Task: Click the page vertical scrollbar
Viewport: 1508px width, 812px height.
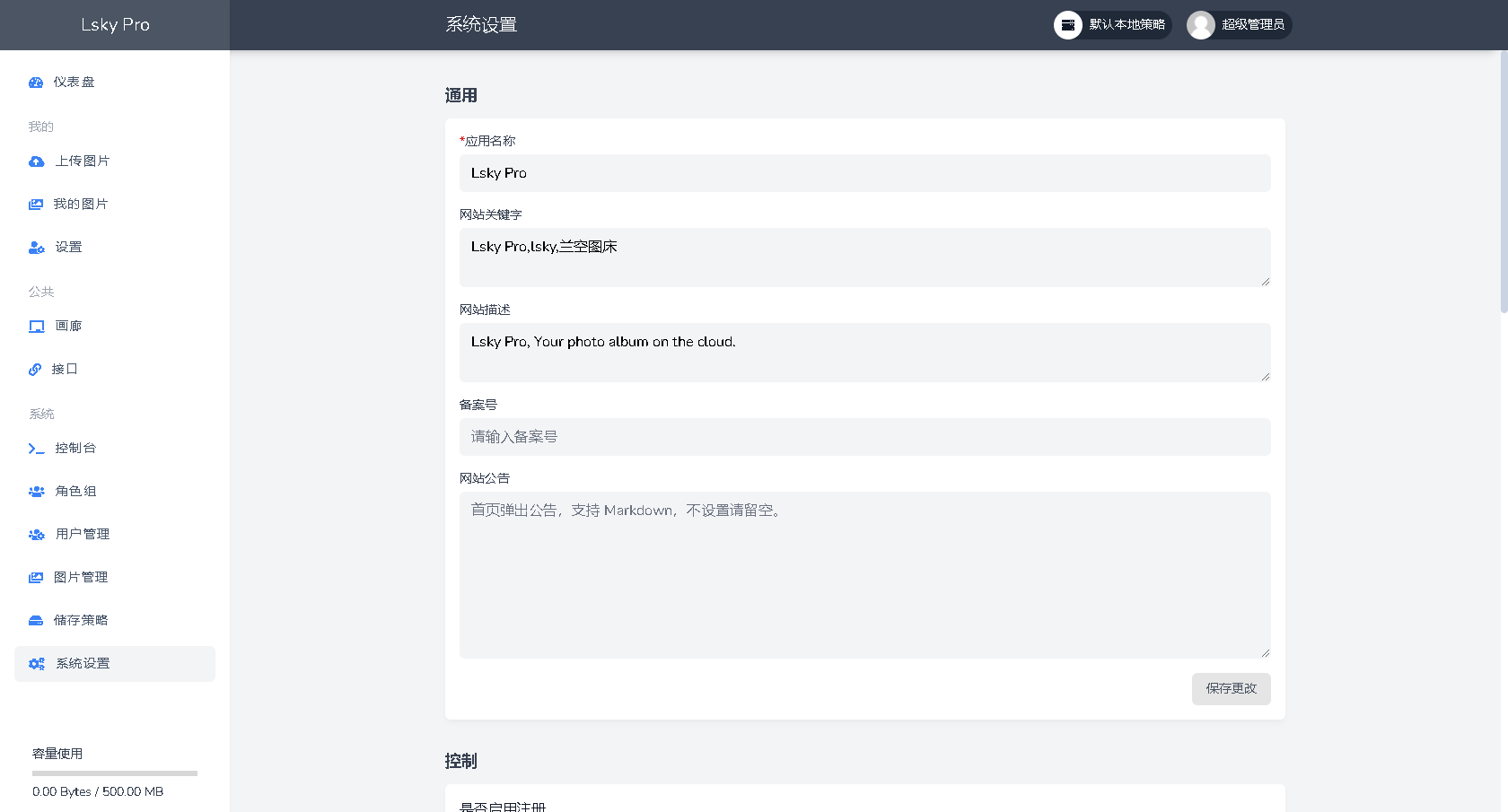Action: (1504, 181)
